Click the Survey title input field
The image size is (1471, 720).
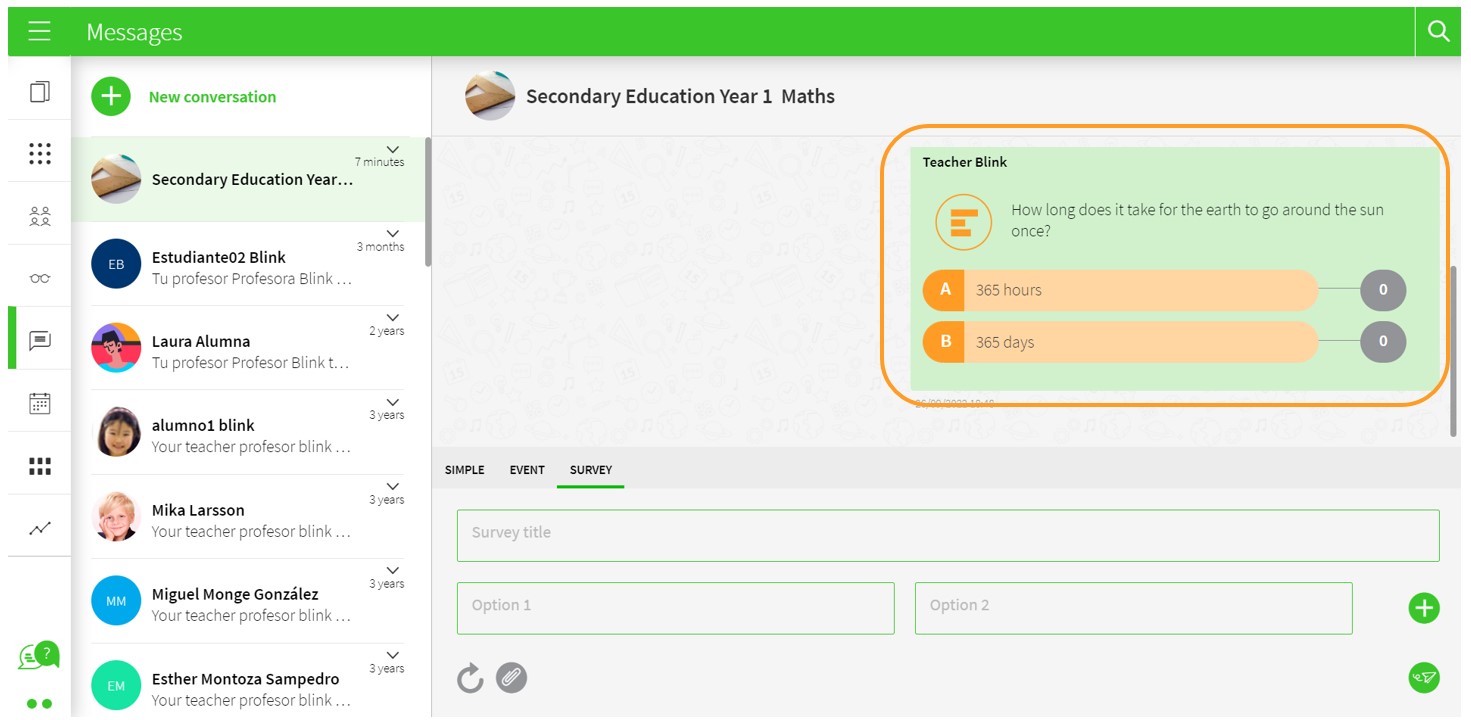[x=947, y=534]
